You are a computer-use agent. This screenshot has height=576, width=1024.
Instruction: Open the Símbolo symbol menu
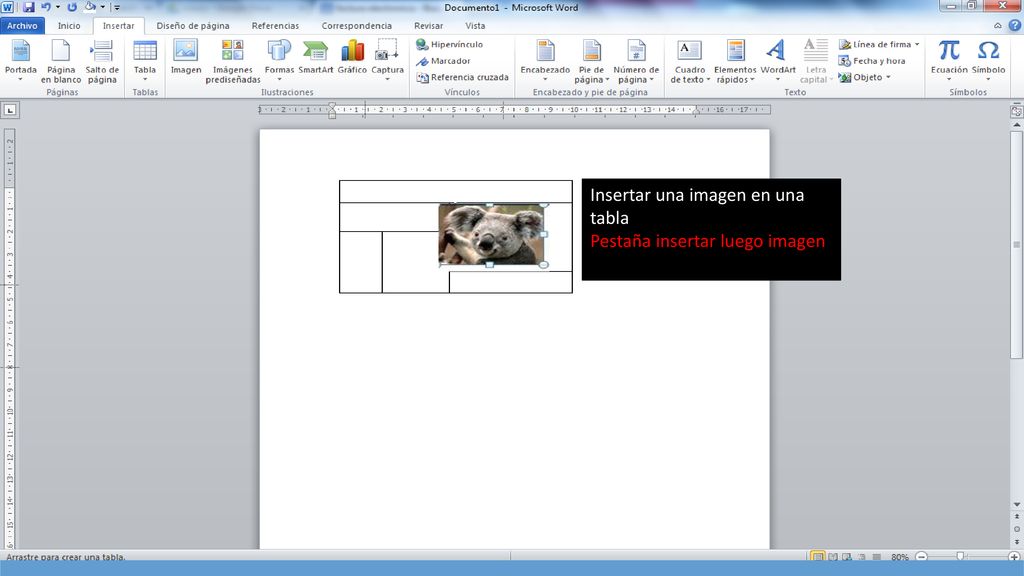(x=988, y=61)
